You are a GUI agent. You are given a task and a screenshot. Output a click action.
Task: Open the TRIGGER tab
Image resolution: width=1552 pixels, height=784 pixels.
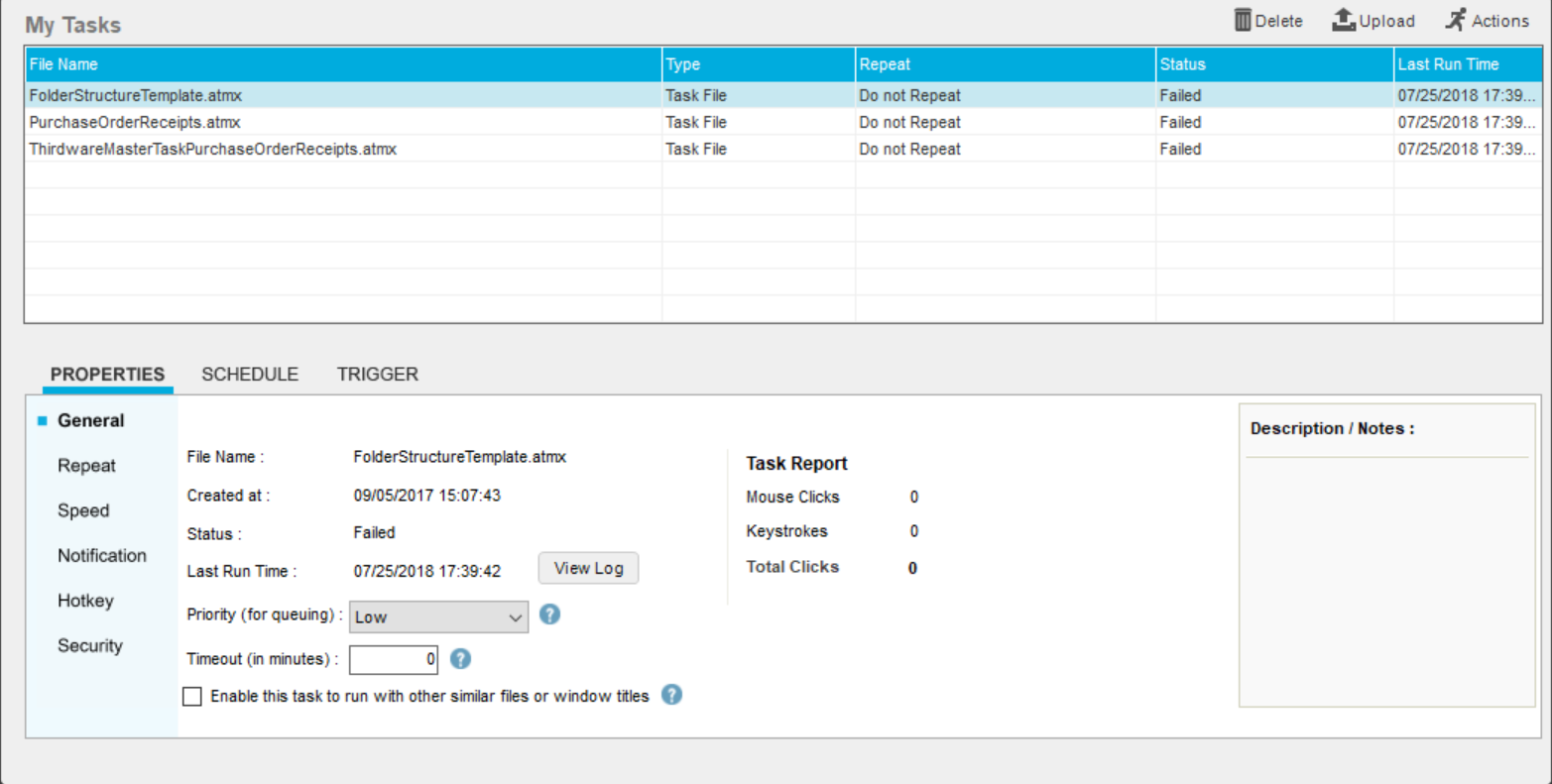point(378,375)
